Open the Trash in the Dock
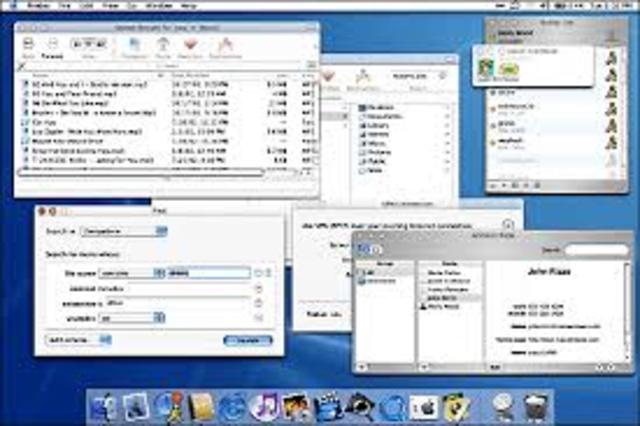Screen dimensions: 640x426 pyautogui.click(x=536, y=407)
